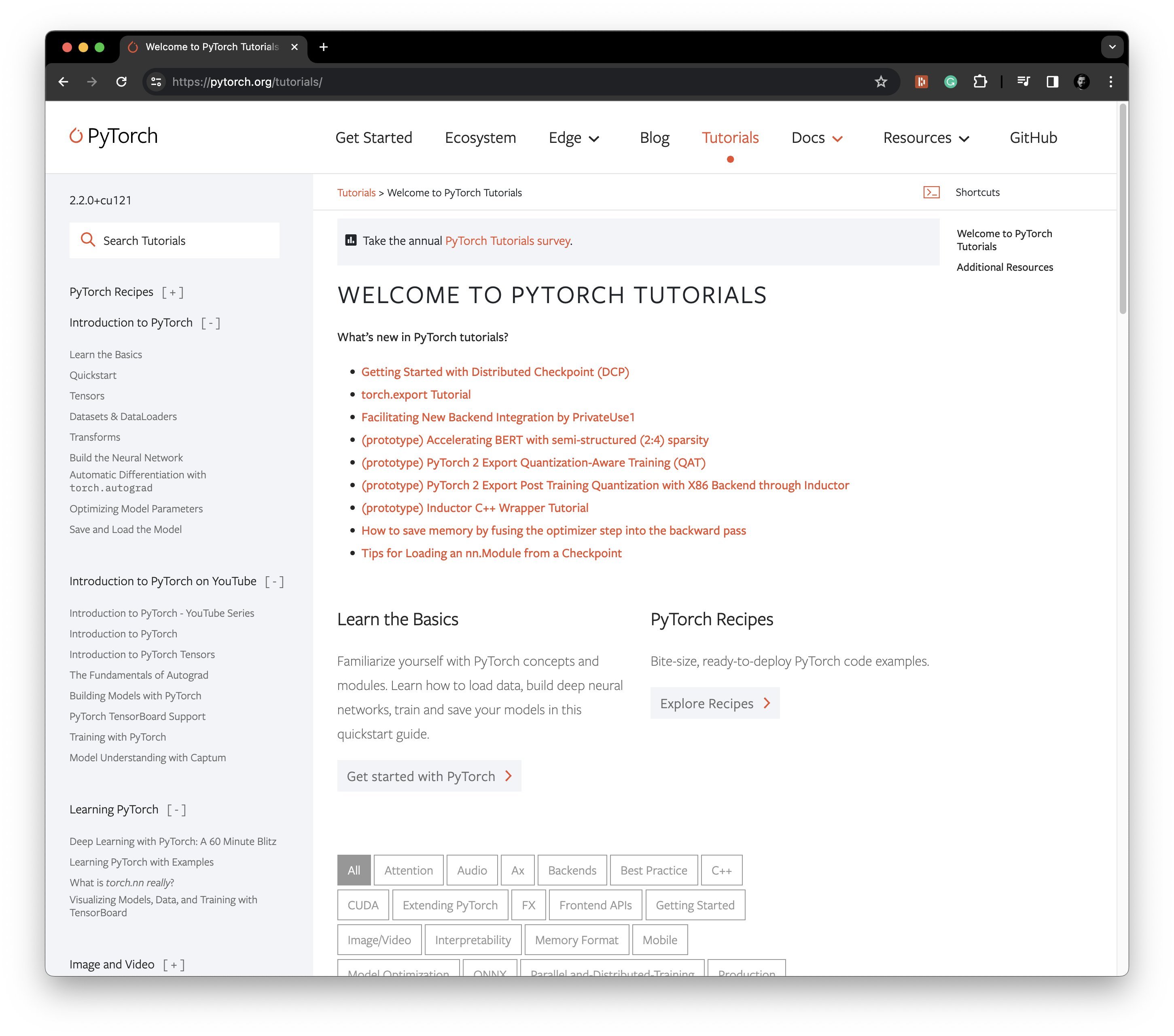This screenshot has width=1174, height=1036.
Task: Open the browser extensions puzzle icon
Action: pyautogui.click(x=981, y=82)
